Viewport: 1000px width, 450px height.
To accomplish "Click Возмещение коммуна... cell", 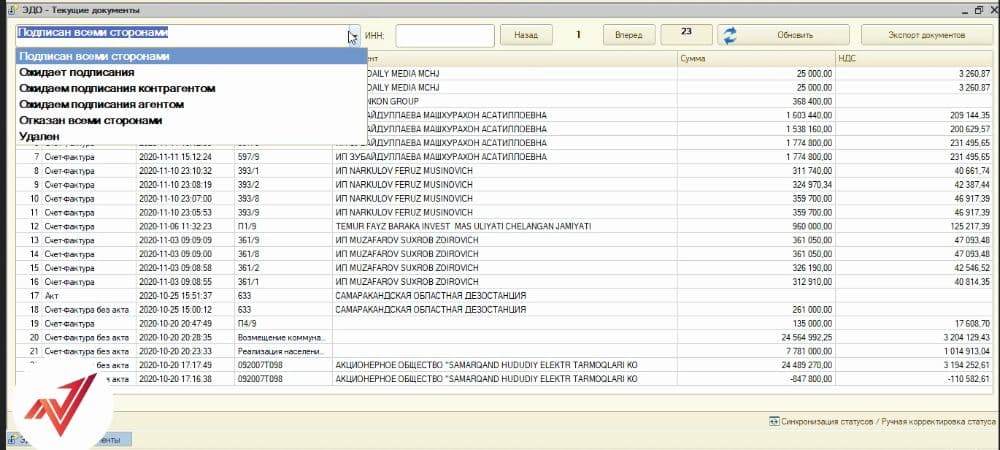I will pyautogui.click(x=283, y=337).
